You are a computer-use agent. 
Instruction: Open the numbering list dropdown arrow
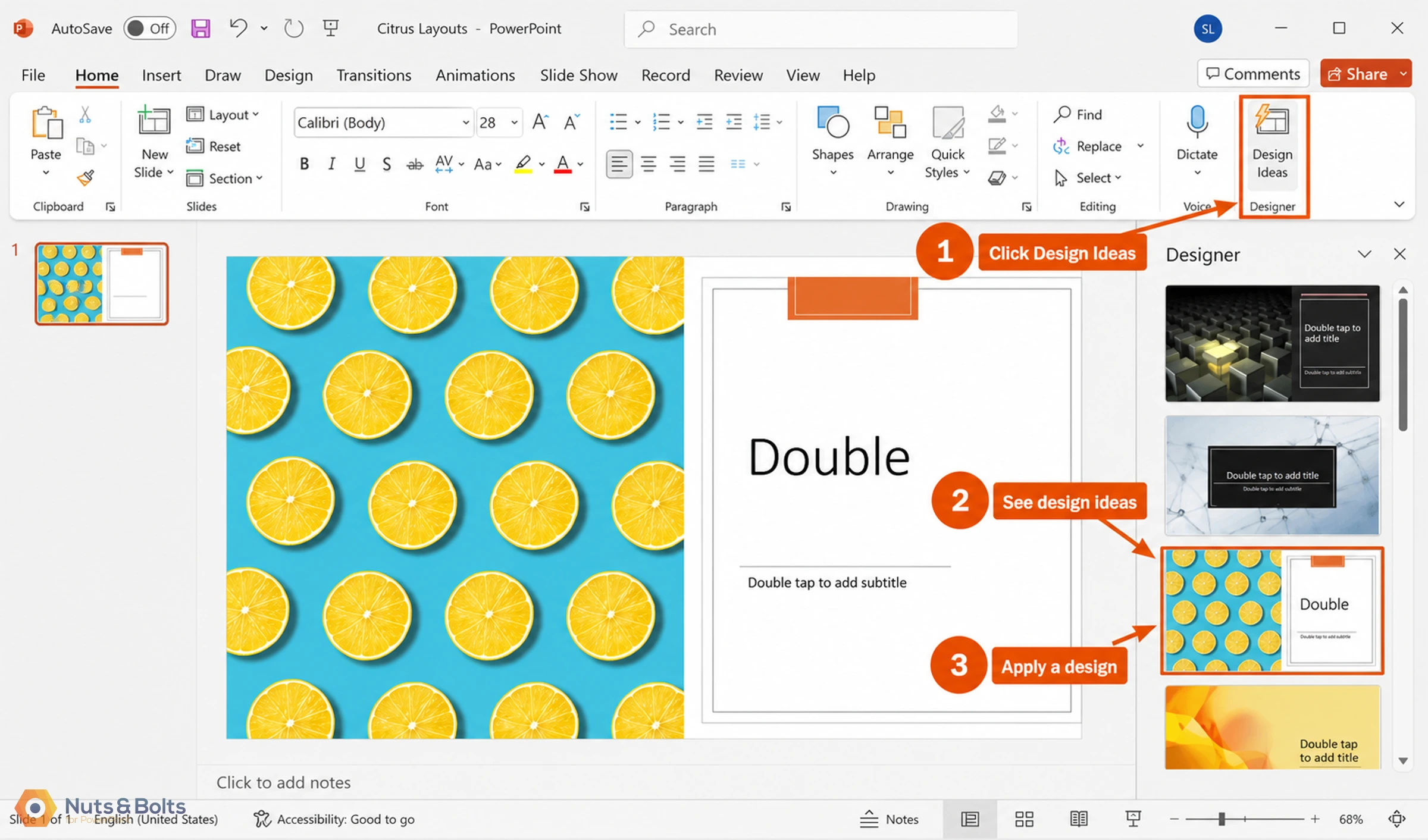point(681,123)
